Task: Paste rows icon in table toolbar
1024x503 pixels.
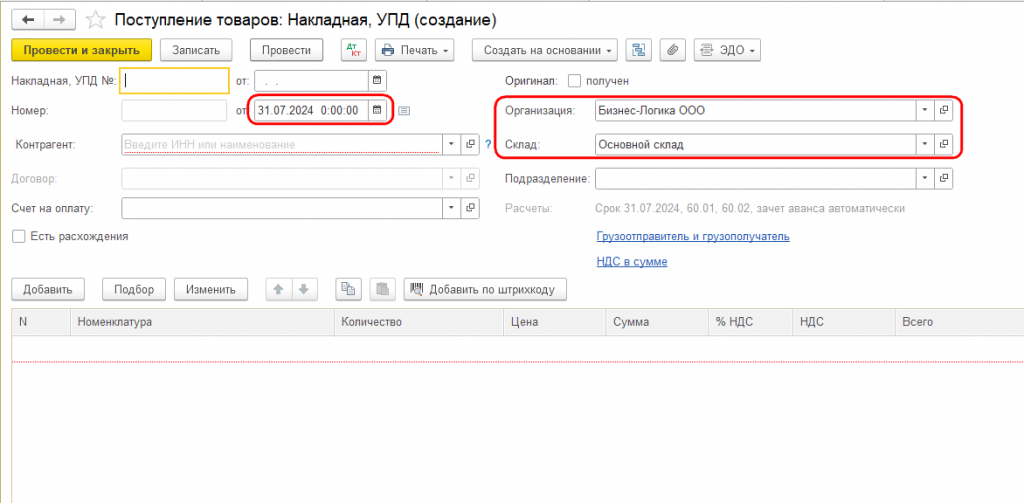Action: (x=383, y=289)
